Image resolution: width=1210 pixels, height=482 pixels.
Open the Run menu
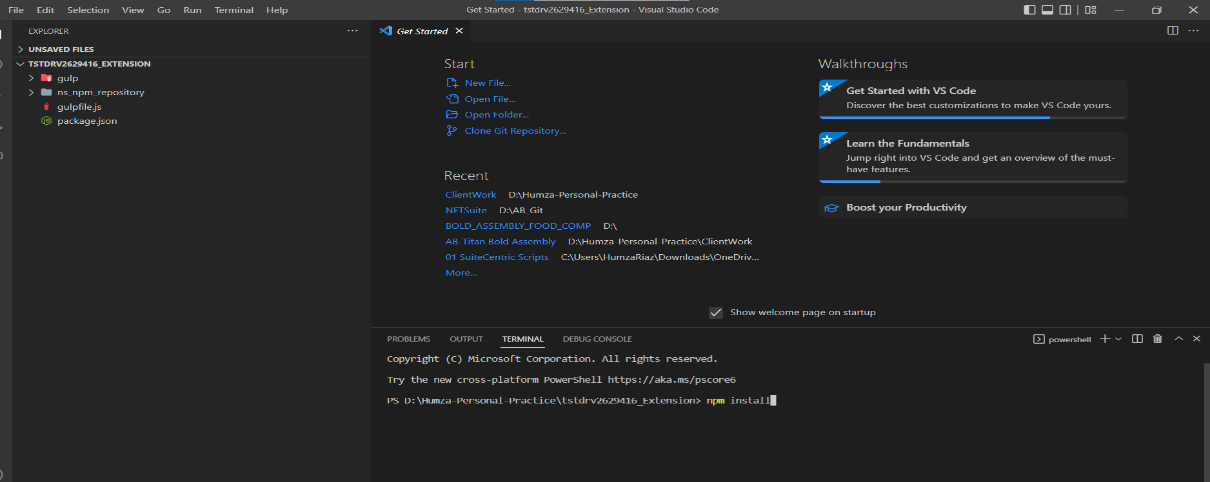[192, 10]
